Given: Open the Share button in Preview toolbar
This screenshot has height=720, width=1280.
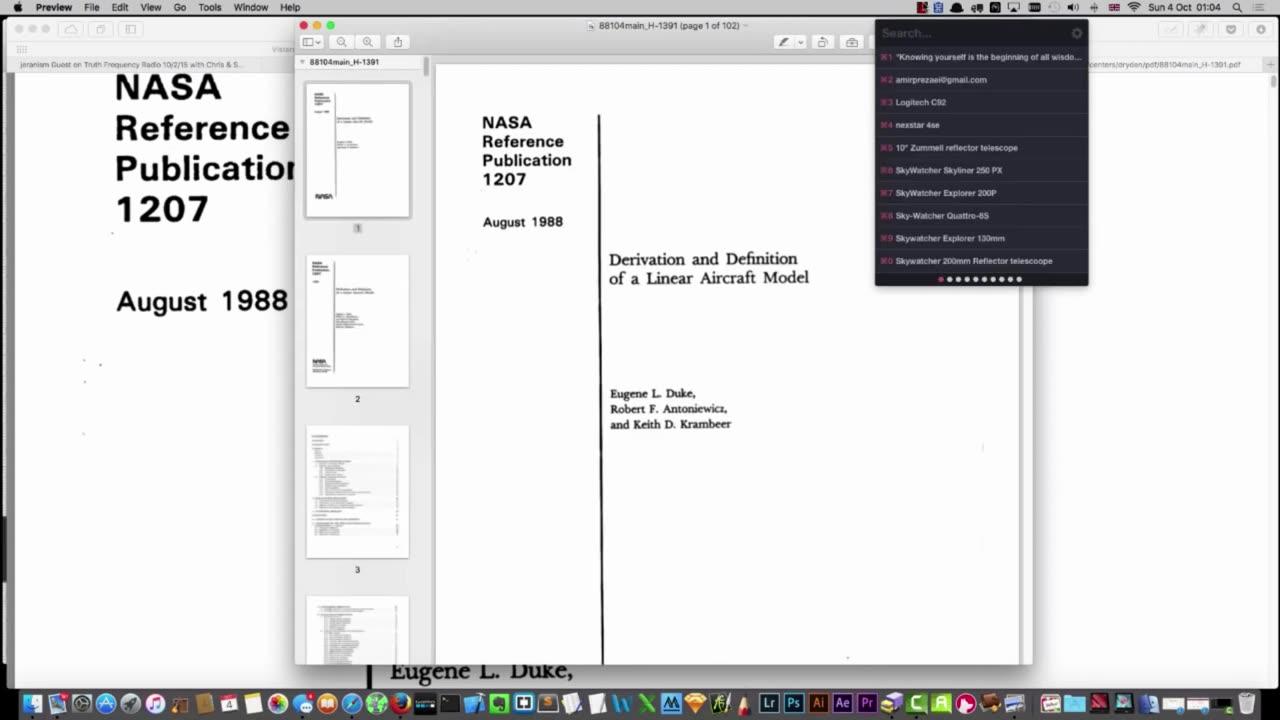Looking at the screenshot, I should (398, 42).
